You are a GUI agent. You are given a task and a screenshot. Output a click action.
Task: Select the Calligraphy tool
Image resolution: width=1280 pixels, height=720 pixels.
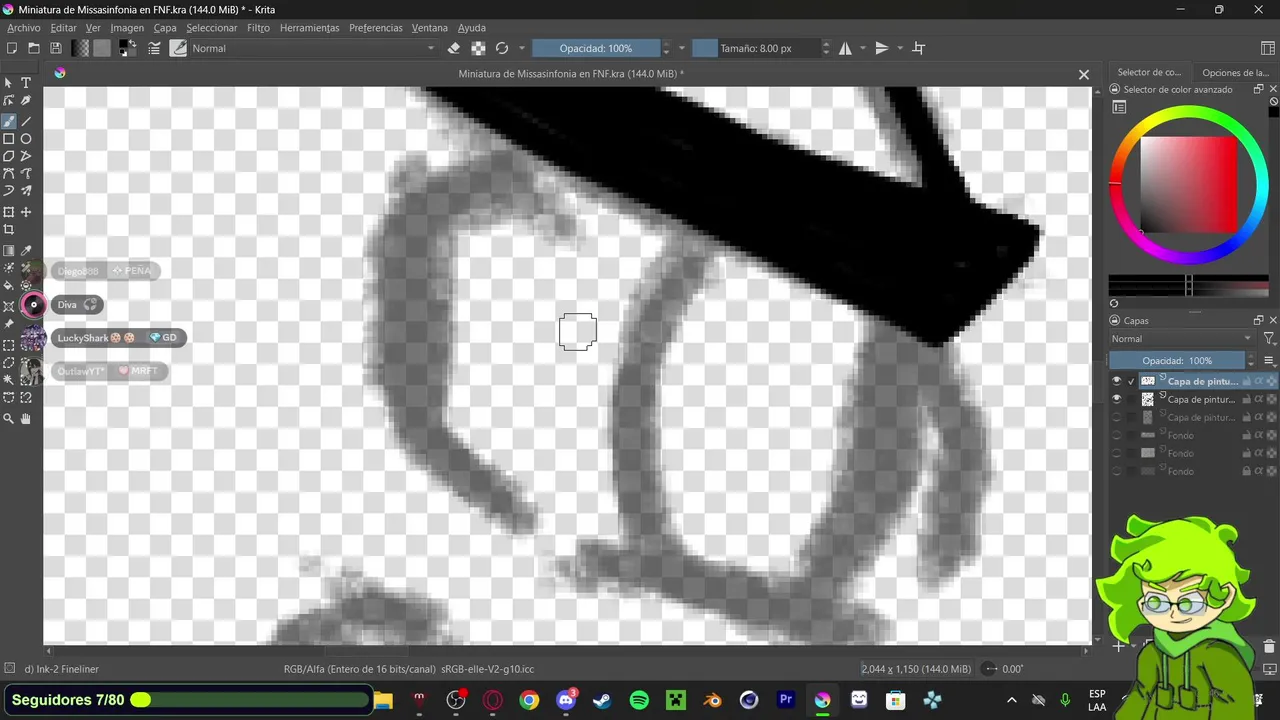(26, 100)
